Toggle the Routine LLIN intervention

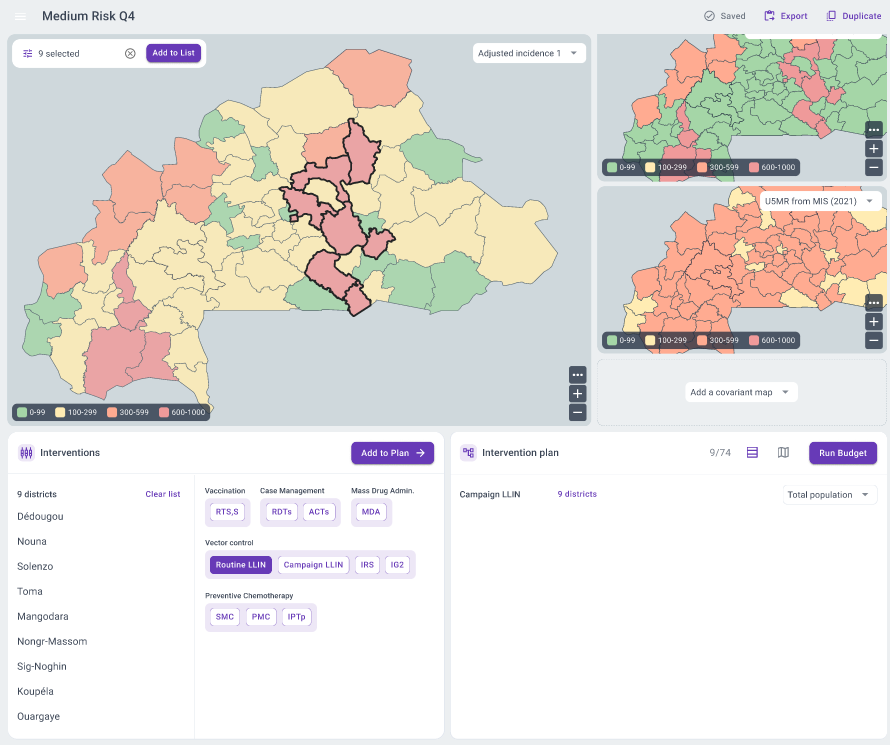241,565
